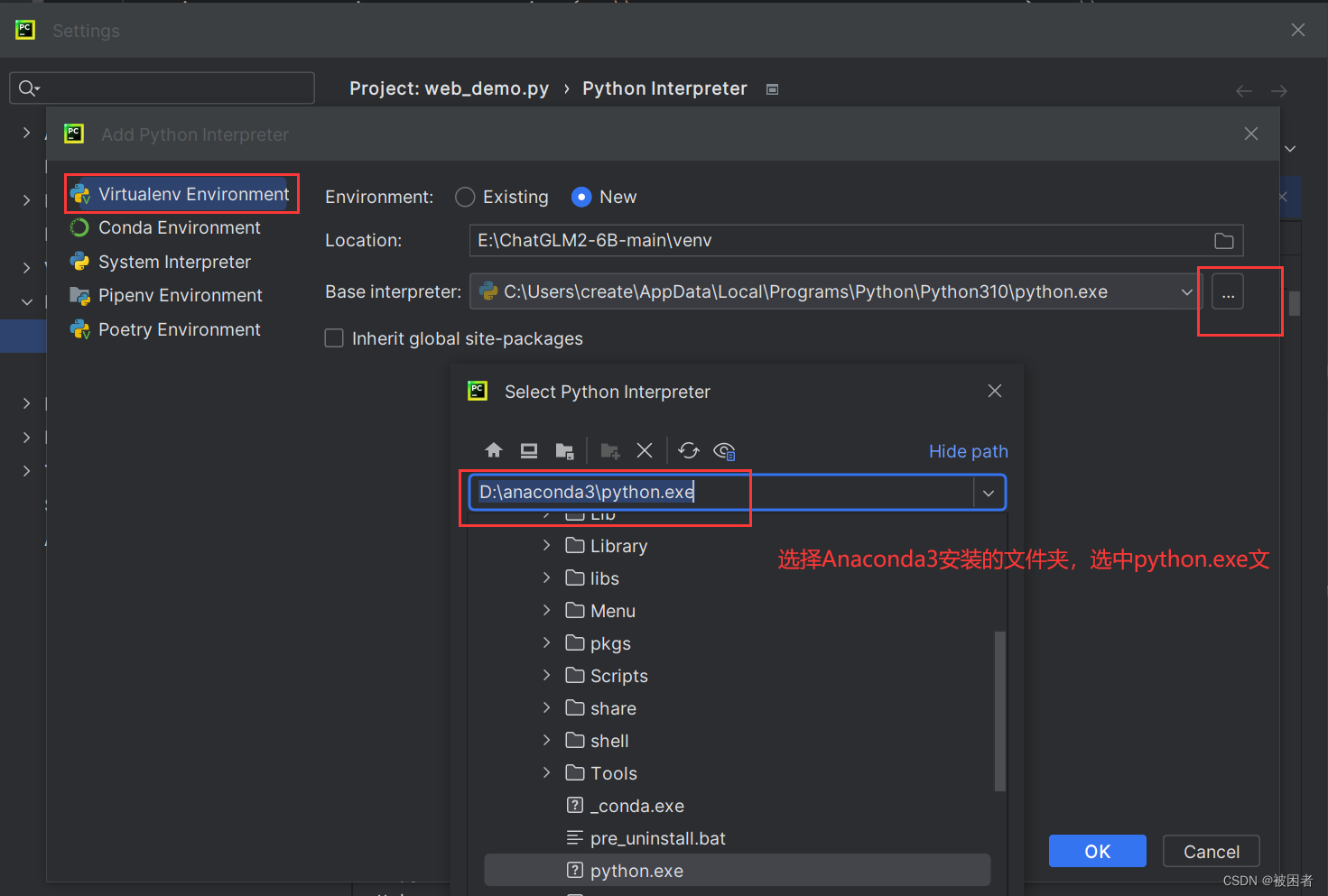This screenshot has width=1328, height=896.
Task: Go to home directory in file chooser
Action: click(x=494, y=450)
